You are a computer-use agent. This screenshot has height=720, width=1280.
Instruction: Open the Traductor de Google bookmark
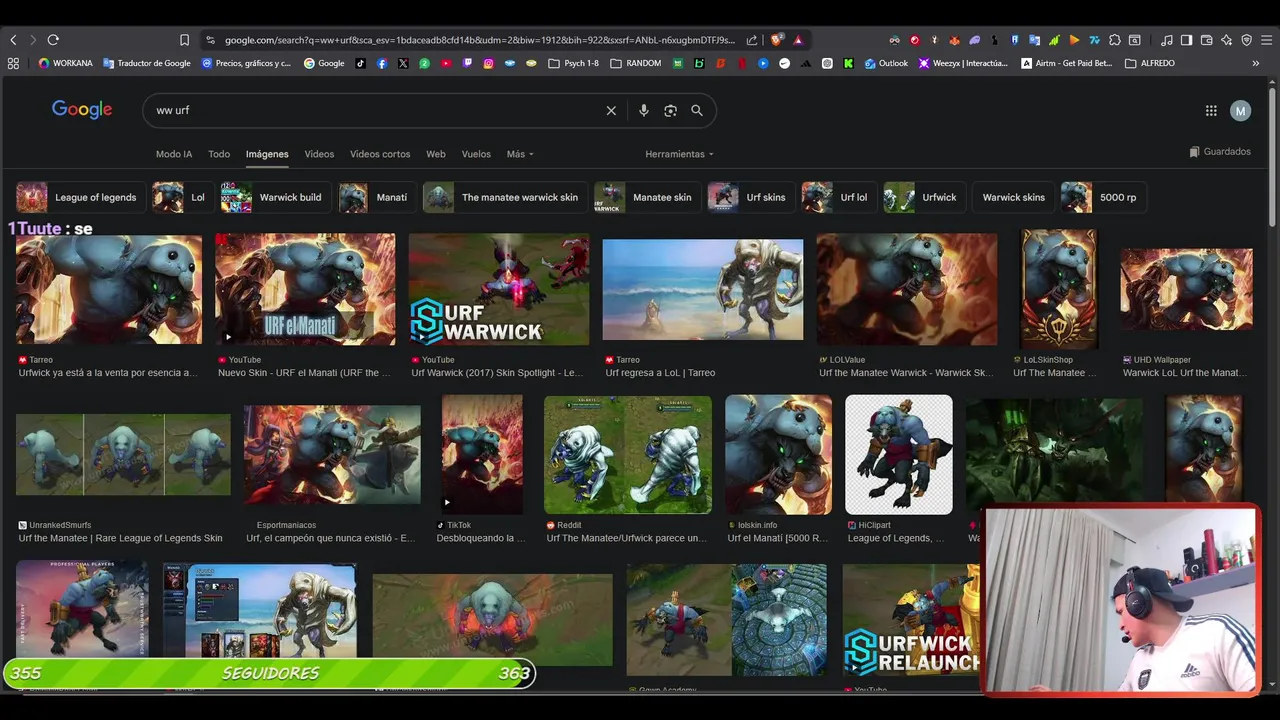(146, 63)
